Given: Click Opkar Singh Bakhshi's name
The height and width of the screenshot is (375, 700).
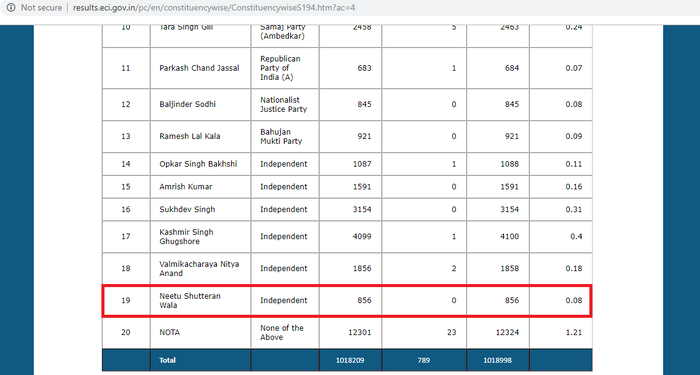Looking at the screenshot, I should click(198, 164).
